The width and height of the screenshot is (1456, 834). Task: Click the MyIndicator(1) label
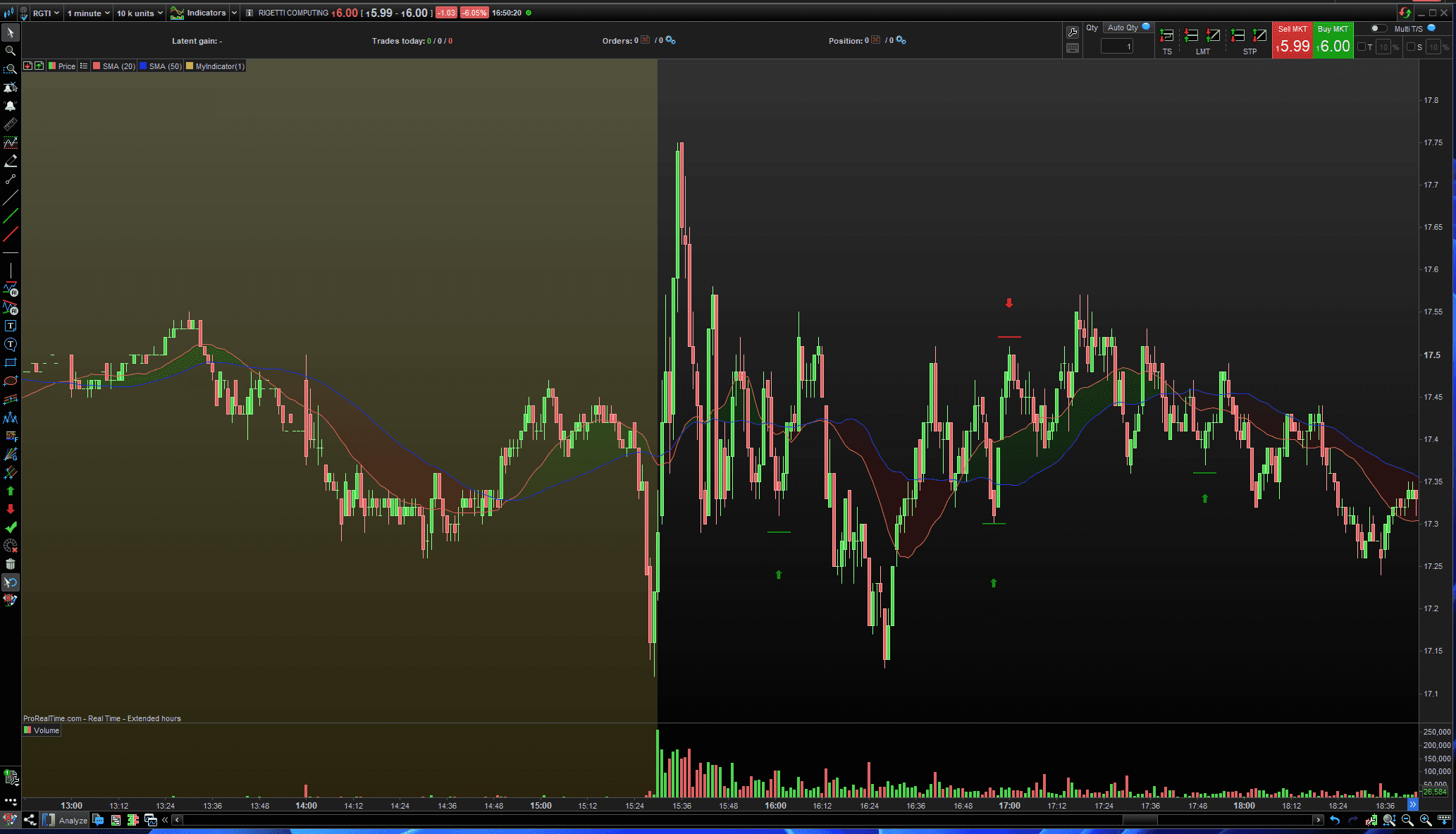click(x=219, y=66)
